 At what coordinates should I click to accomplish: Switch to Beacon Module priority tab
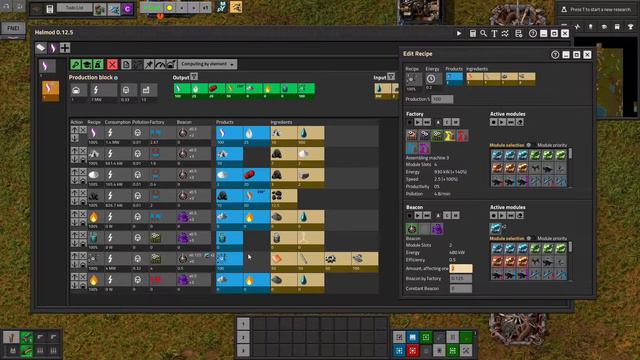(552, 238)
